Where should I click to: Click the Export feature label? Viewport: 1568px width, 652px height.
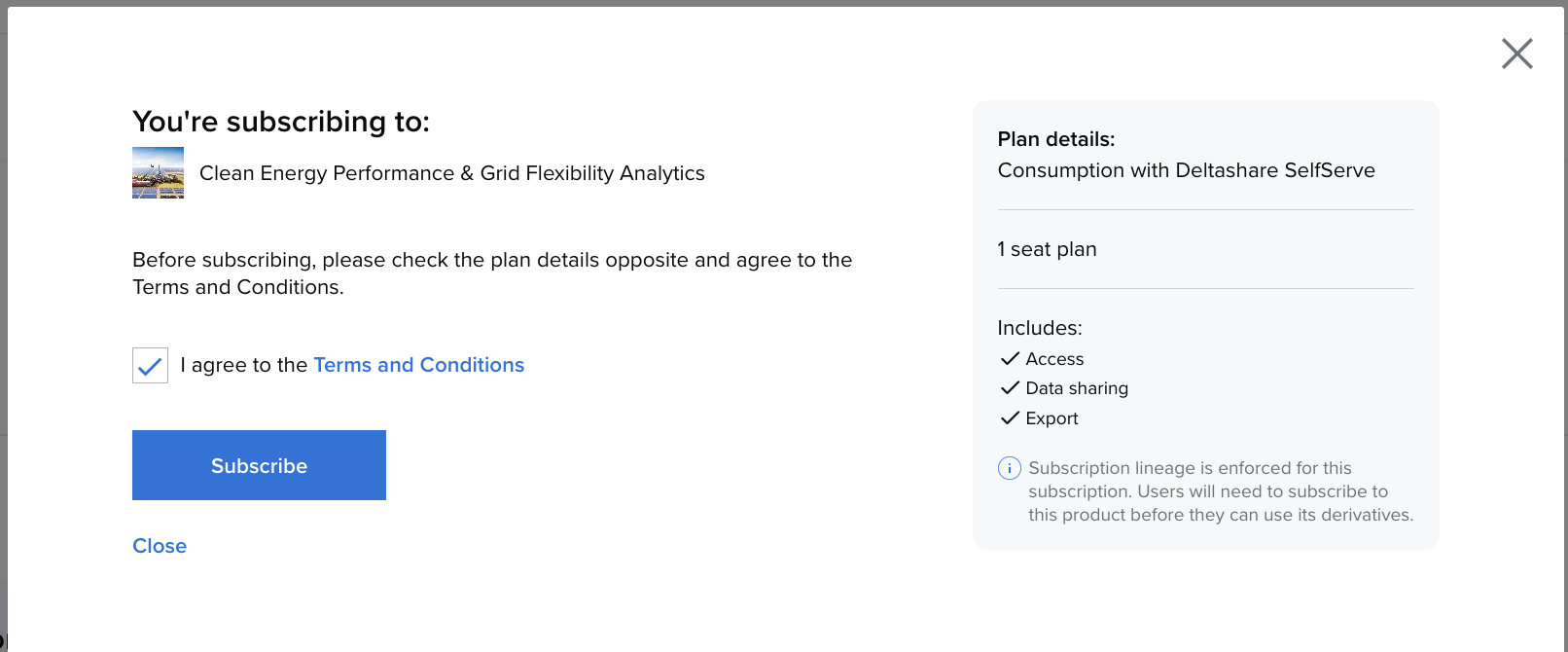click(x=1051, y=418)
